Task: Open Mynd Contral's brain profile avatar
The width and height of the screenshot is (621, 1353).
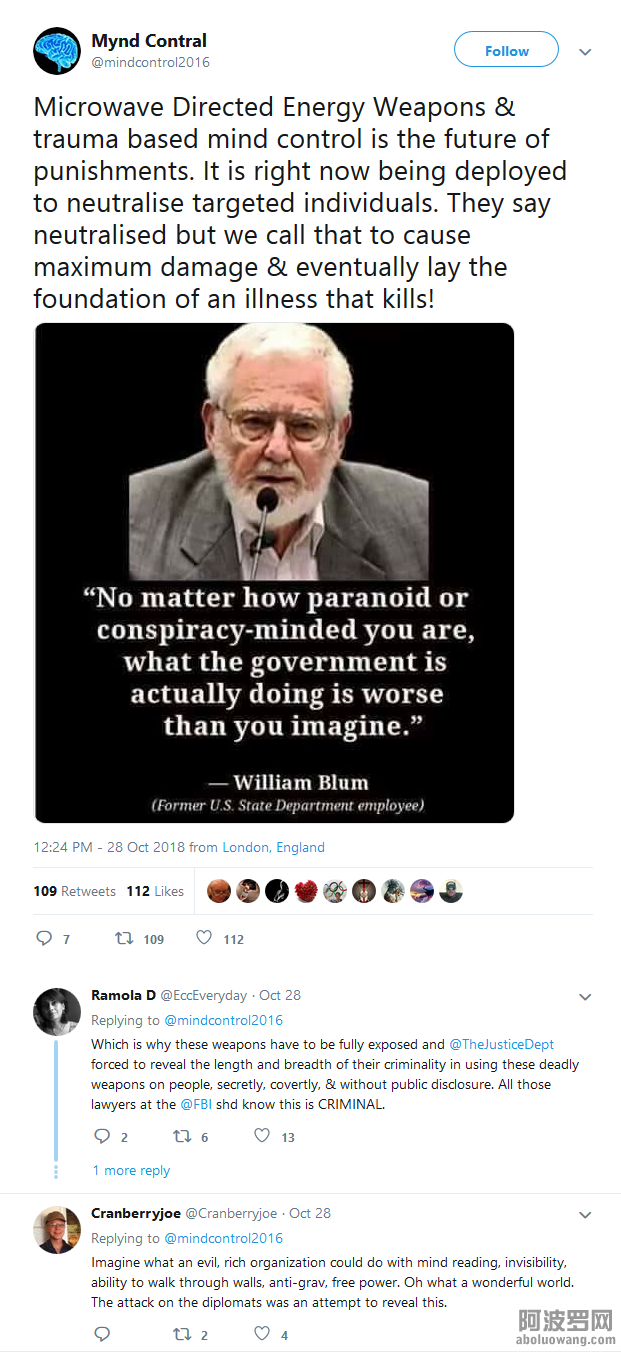Action: [x=56, y=51]
